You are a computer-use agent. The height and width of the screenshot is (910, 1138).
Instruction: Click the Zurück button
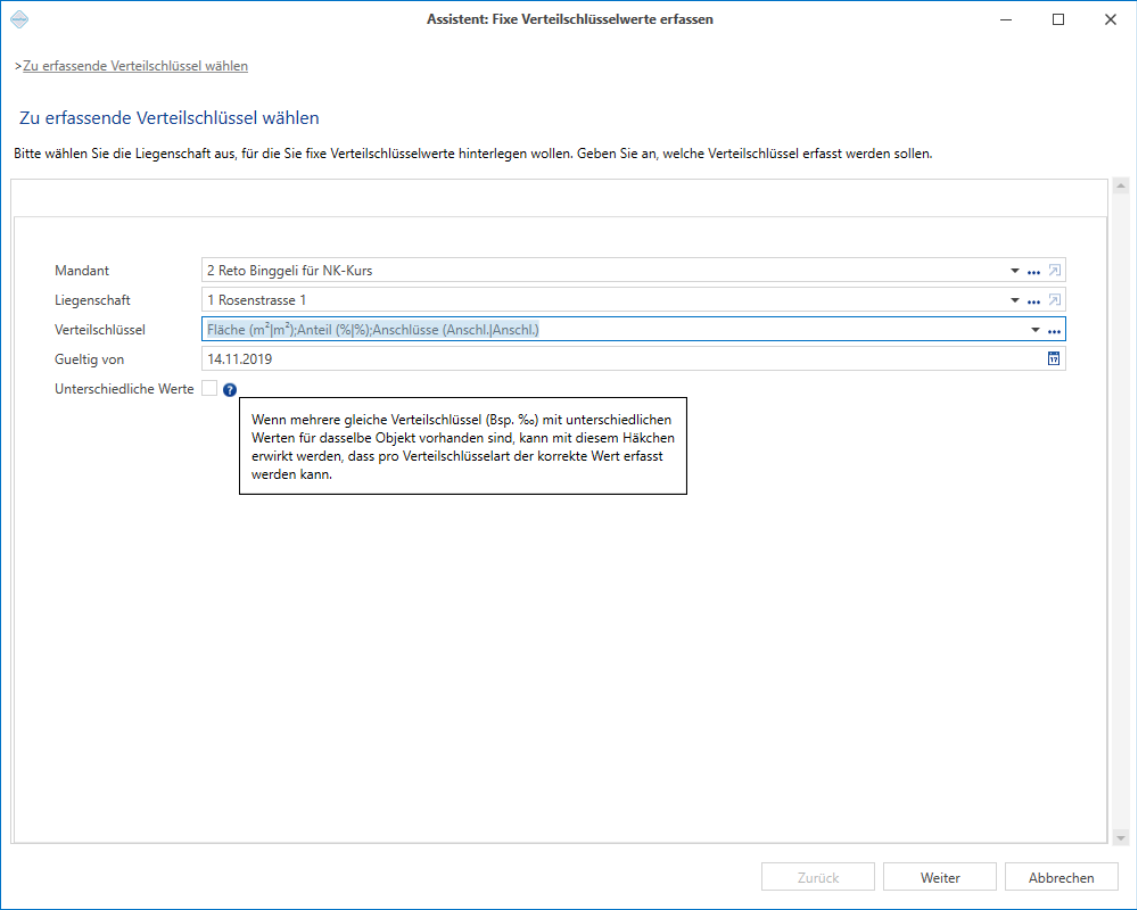(x=818, y=877)
